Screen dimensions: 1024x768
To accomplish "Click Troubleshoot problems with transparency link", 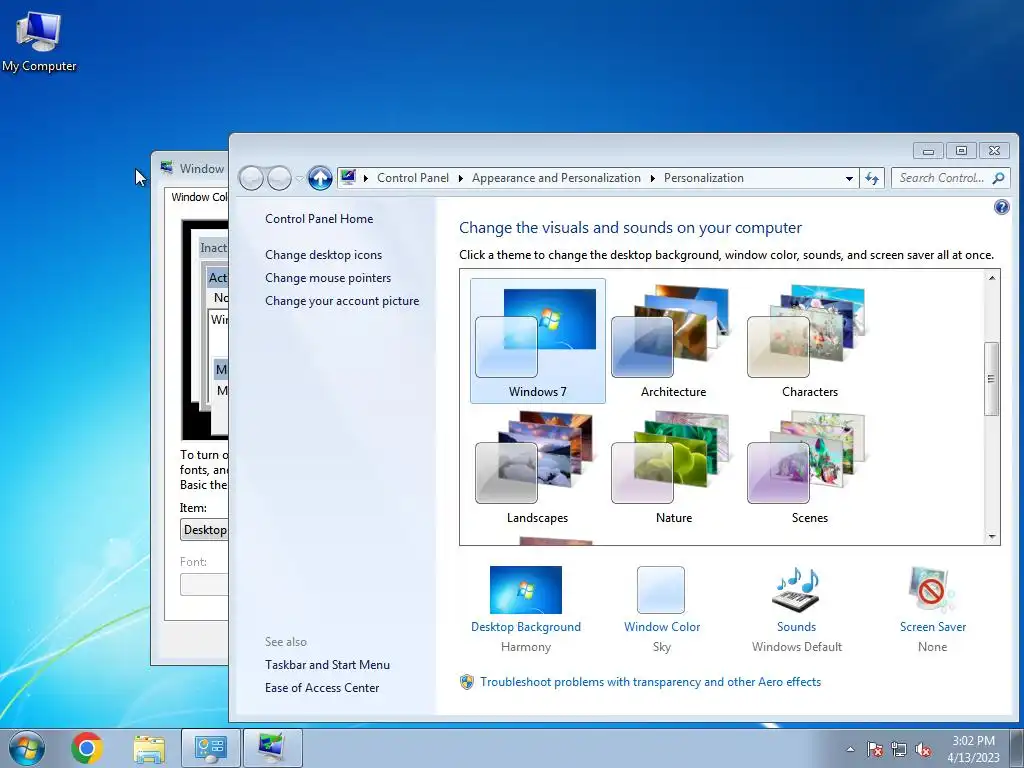I will click(x=650, y=682).
